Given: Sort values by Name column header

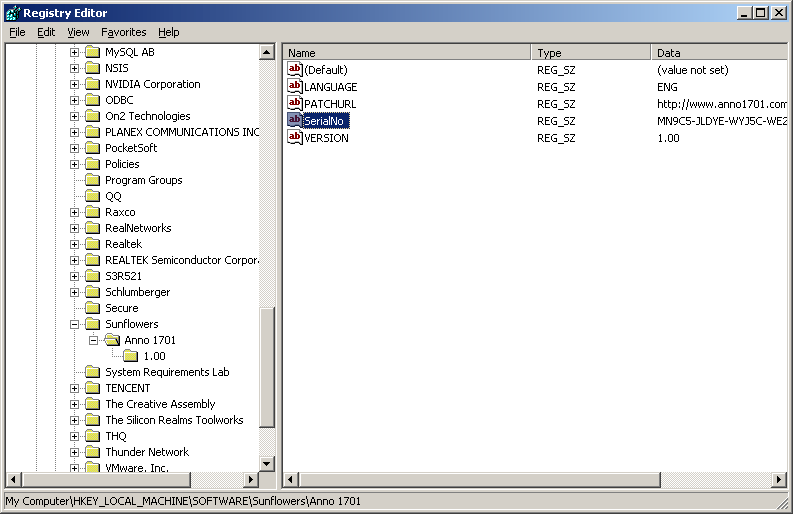Looking at the screenshot, I should click(x=406, y=52).
